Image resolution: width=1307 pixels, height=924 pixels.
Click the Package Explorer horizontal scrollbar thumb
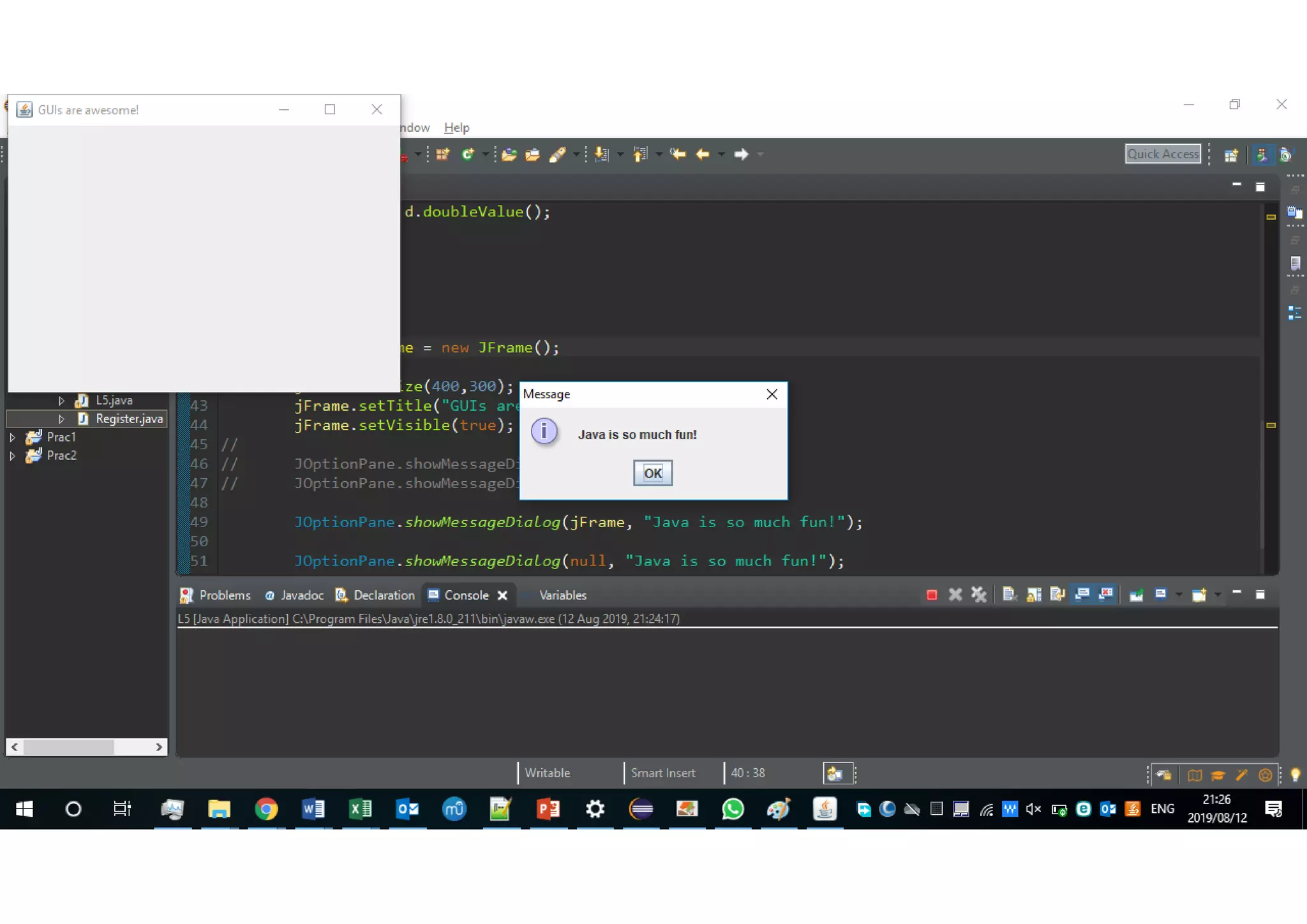(69, 747)
